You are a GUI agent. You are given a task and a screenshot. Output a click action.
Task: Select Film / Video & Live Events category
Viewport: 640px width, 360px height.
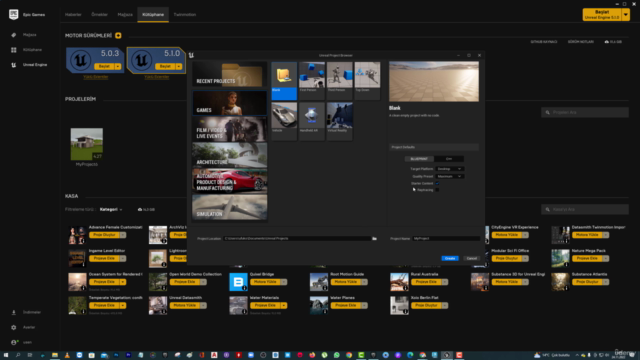[x=230, y=129]
